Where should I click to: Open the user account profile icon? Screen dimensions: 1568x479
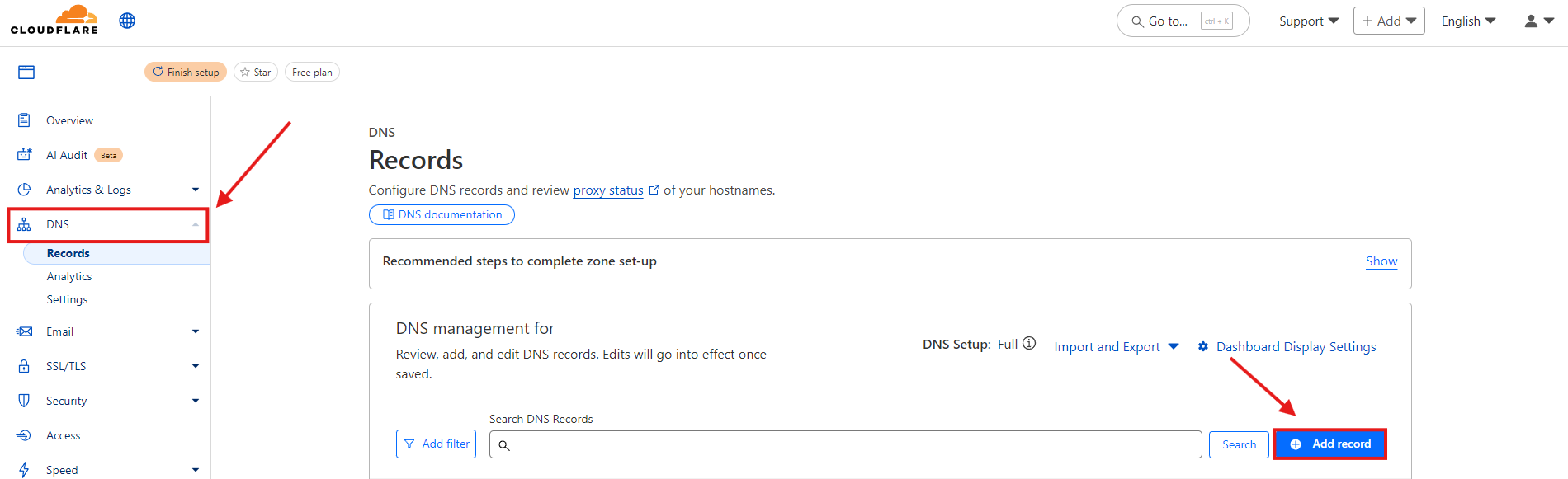[x=1532, y=21]
